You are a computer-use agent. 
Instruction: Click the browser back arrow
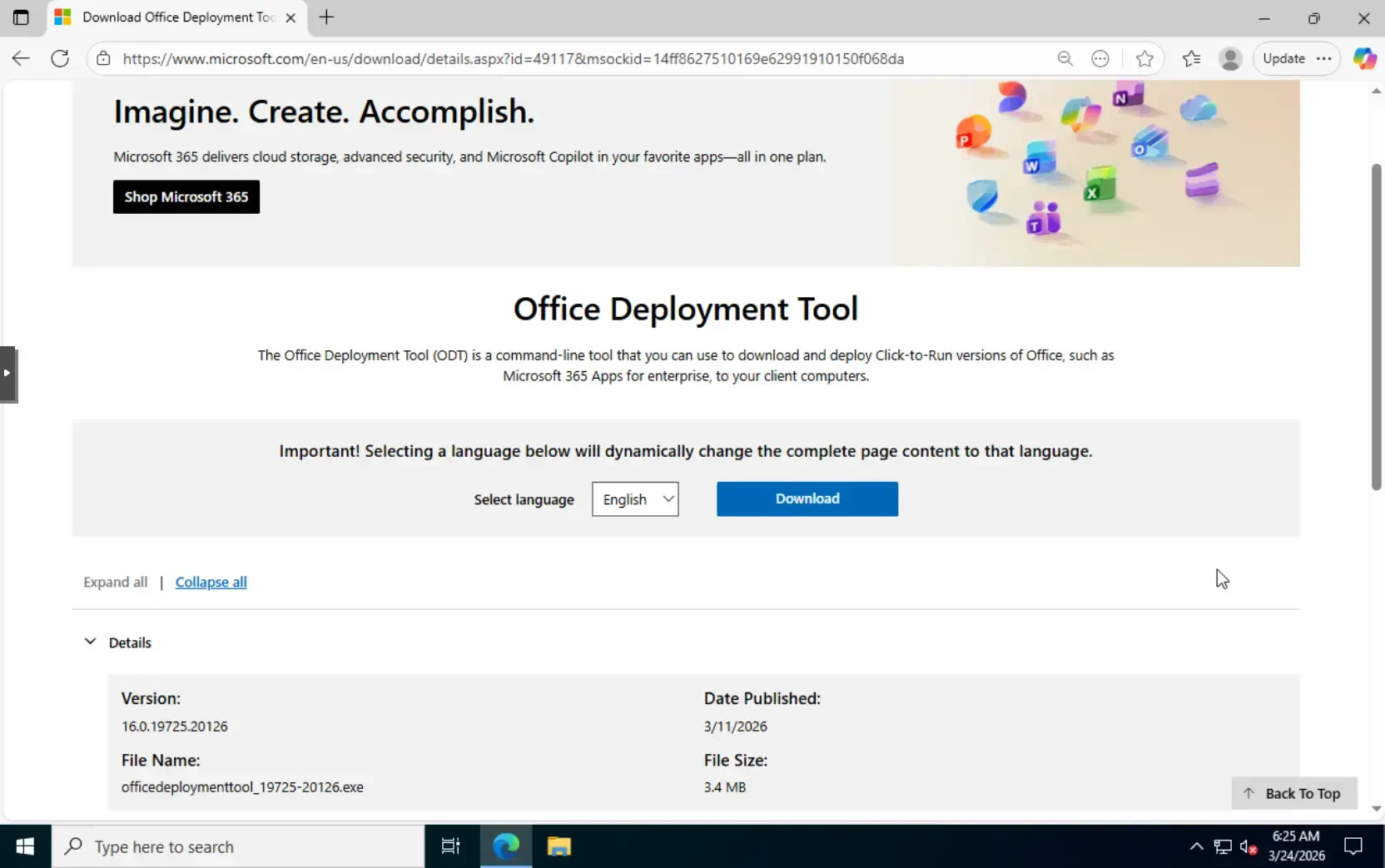click(21, 58)
